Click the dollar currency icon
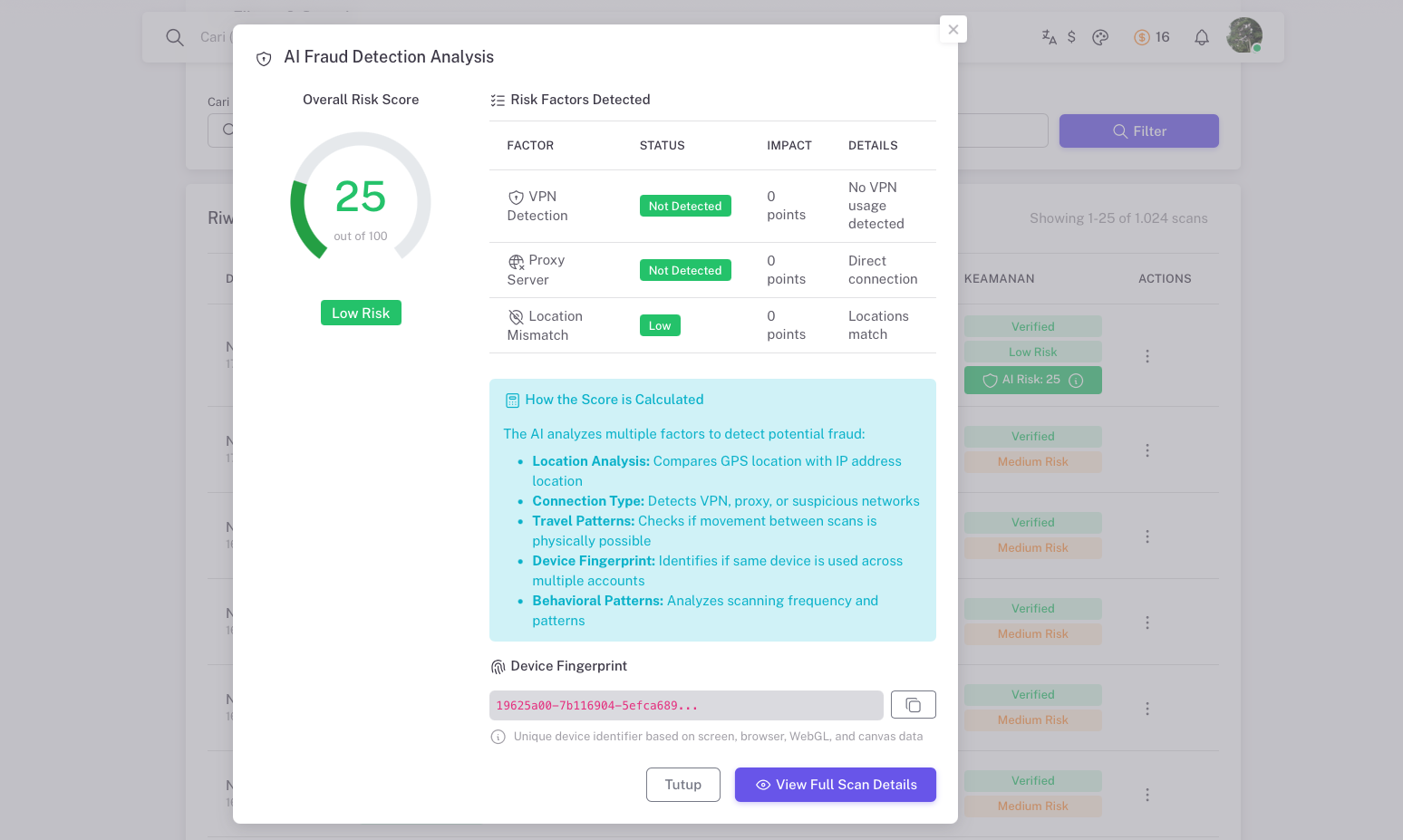The height and width of the screenshot is (840, 1403). coord(1071,37)
